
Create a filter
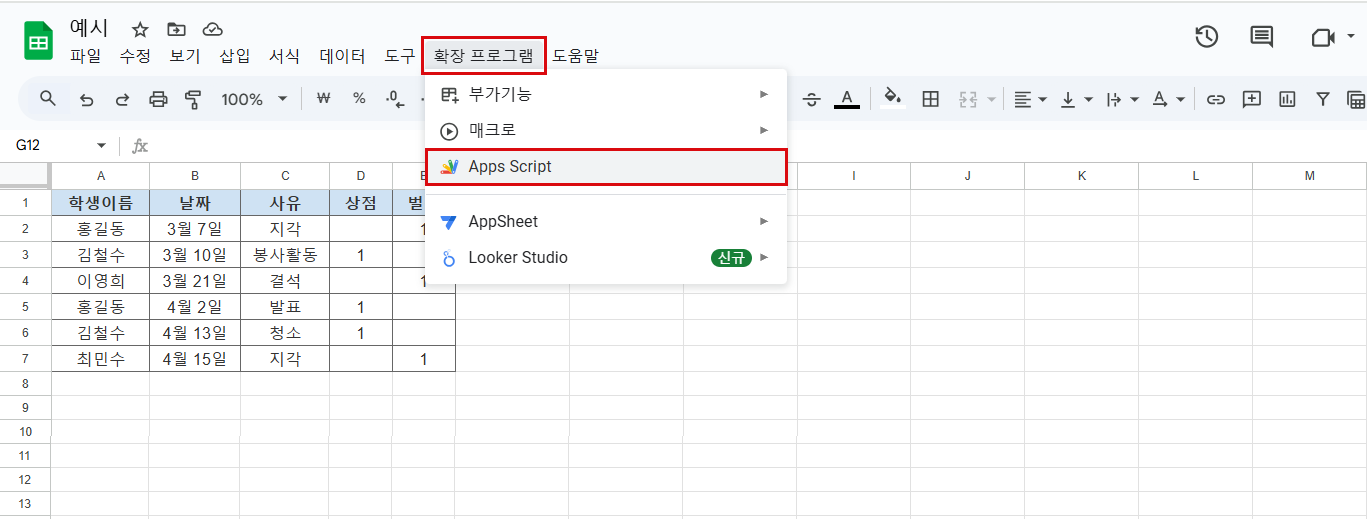click(1323, 99)
